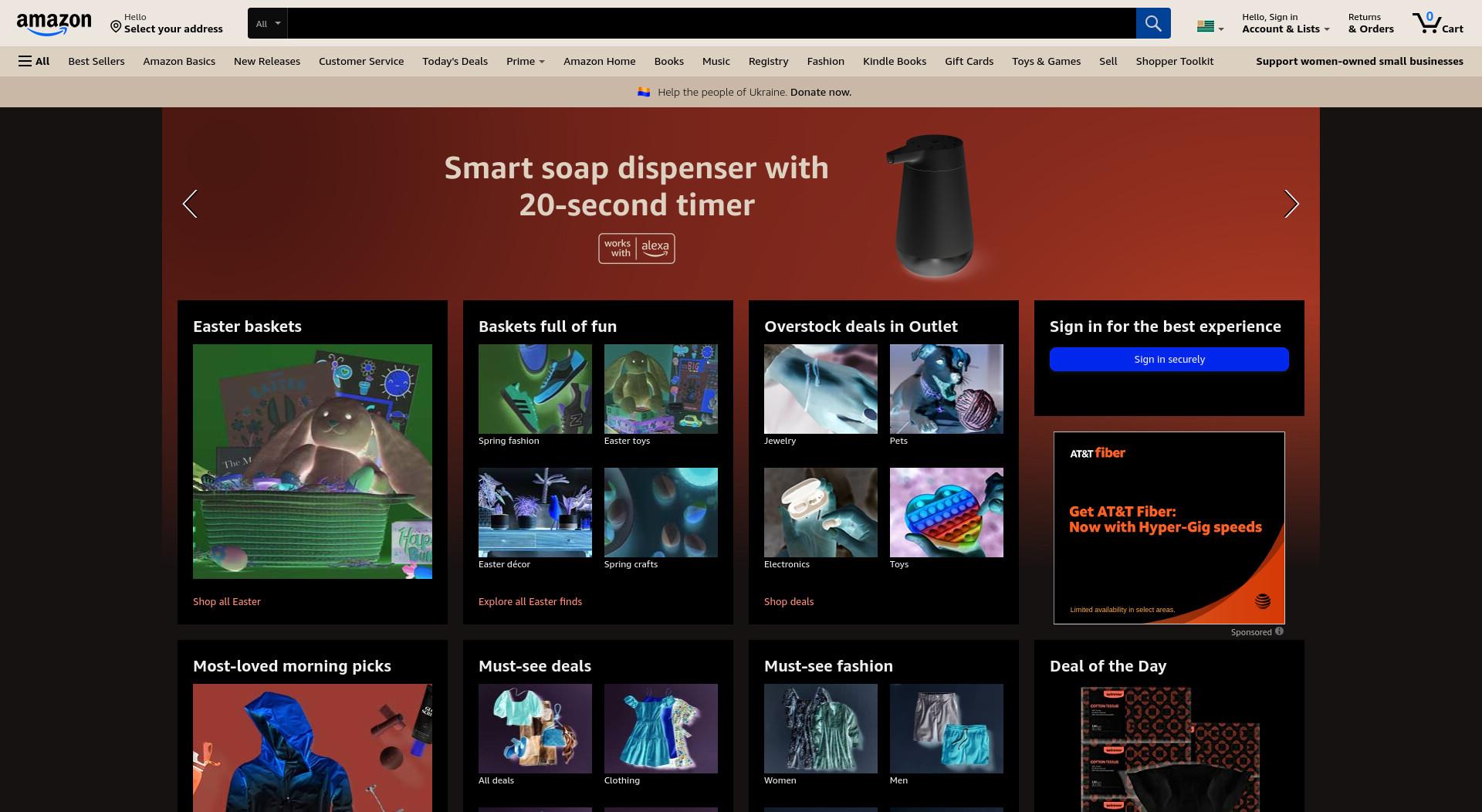Screen dimensions: 1482x812
Task: Click the AT&T Fiber advertisement
Action: [1169, 528]
